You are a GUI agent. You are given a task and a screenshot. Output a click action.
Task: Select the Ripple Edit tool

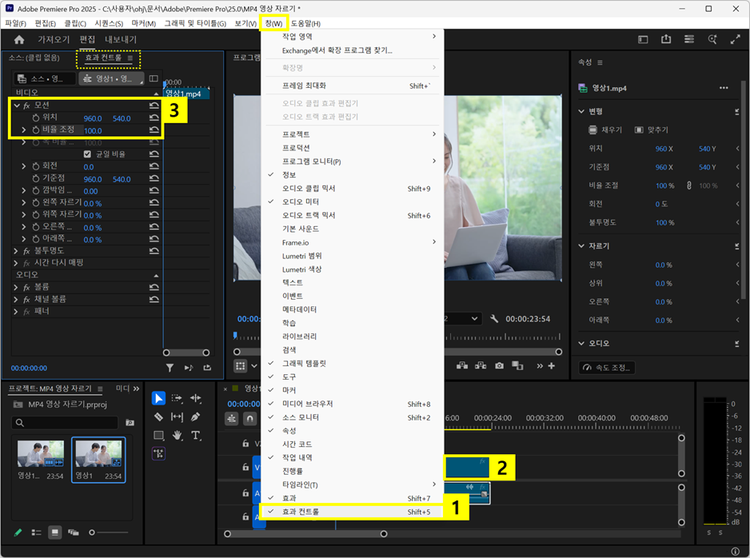point(196,398)
